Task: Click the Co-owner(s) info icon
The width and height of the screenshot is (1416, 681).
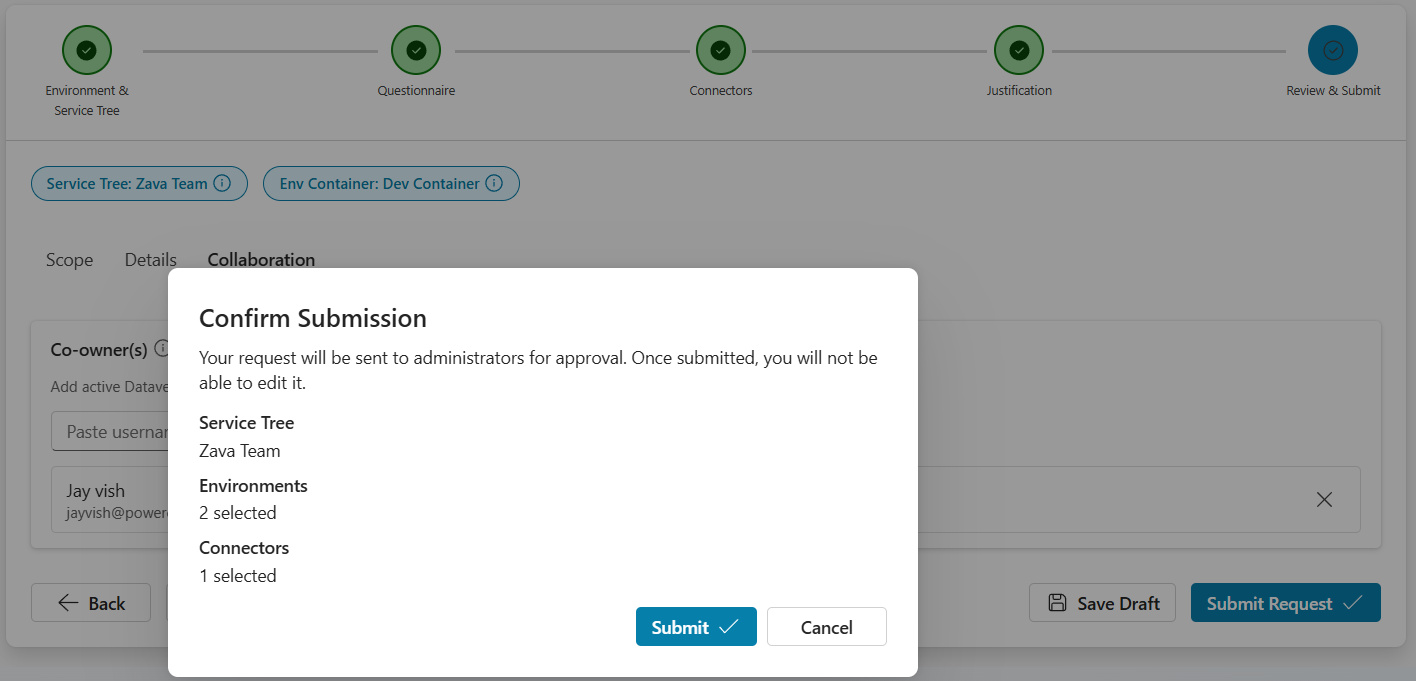Action: coord(162,349)
